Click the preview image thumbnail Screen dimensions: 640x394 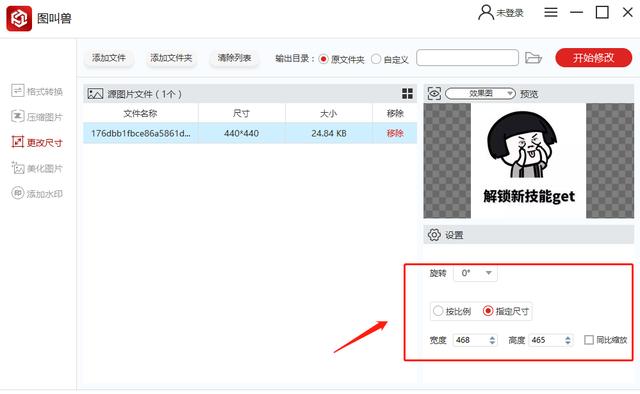529,160
